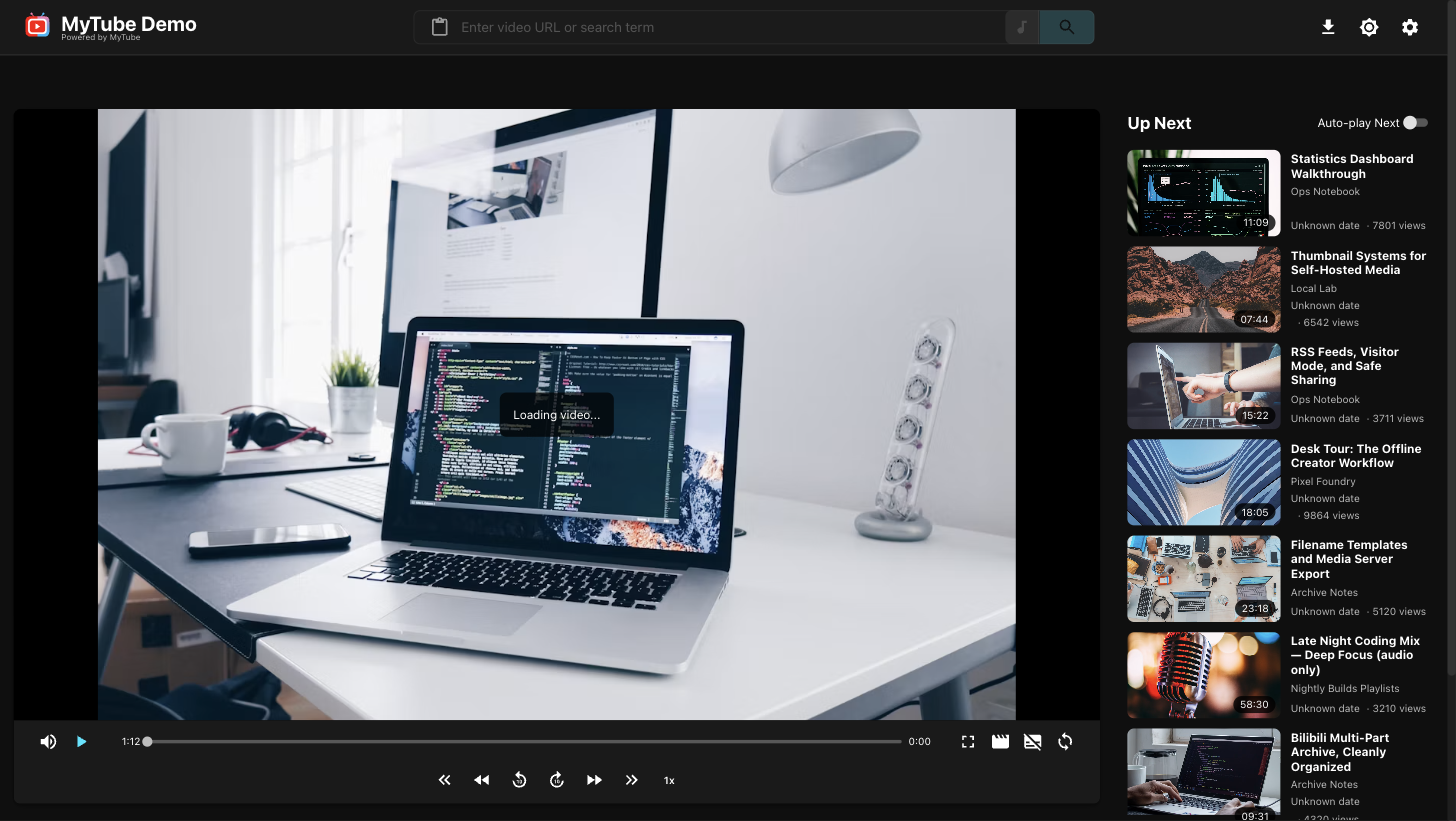Image resolution: width=1456 pixels, height=821 pixels.
Task: Focus the video URL or search field
Action: pyautogui.click(x=728, y=27)
